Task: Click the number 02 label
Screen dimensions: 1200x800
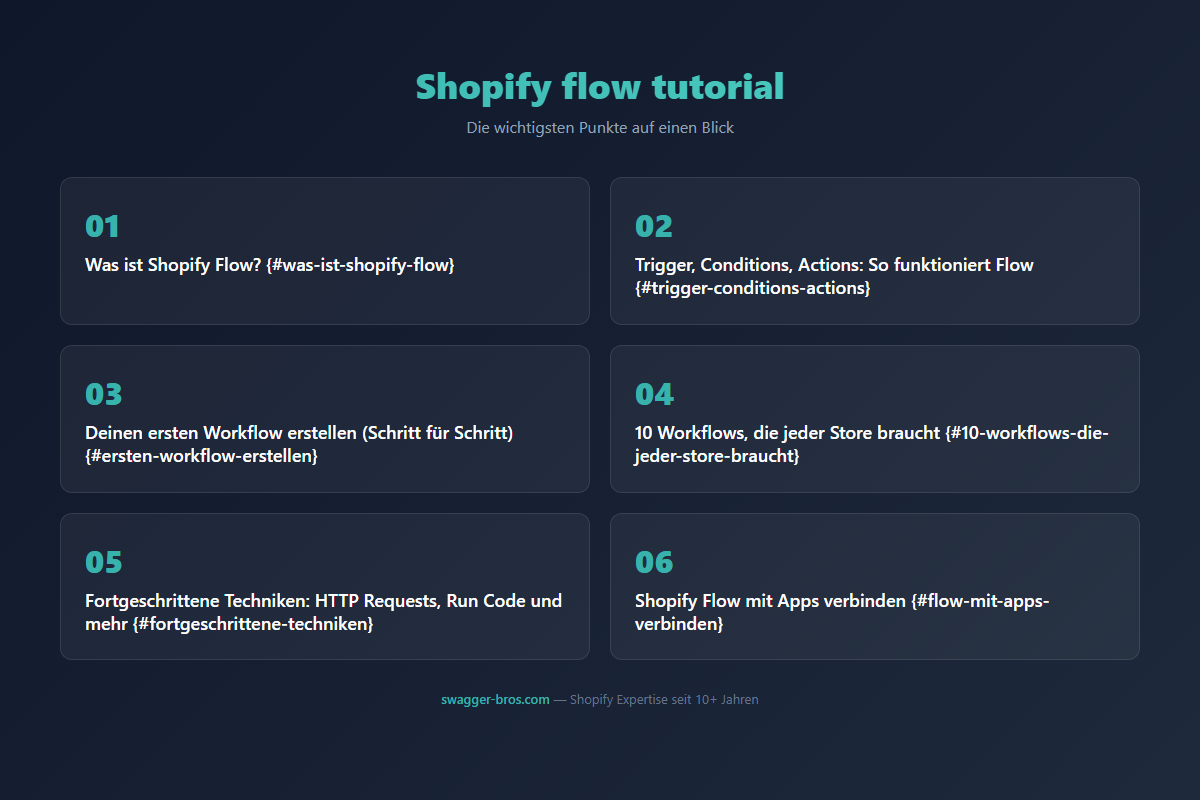Action: coord(654,227)
